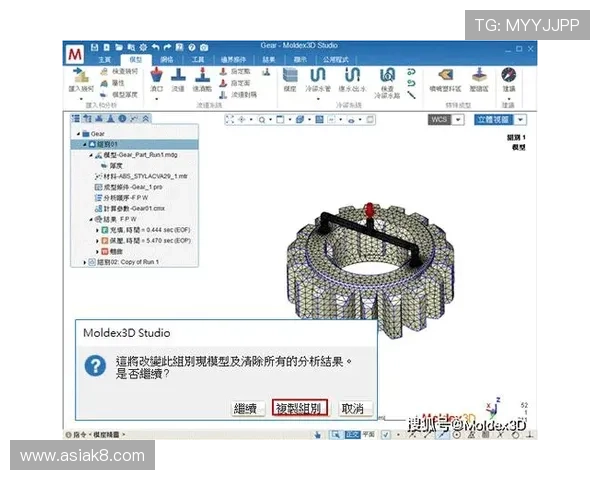Click the undo arrow icon

coord(155,47)
